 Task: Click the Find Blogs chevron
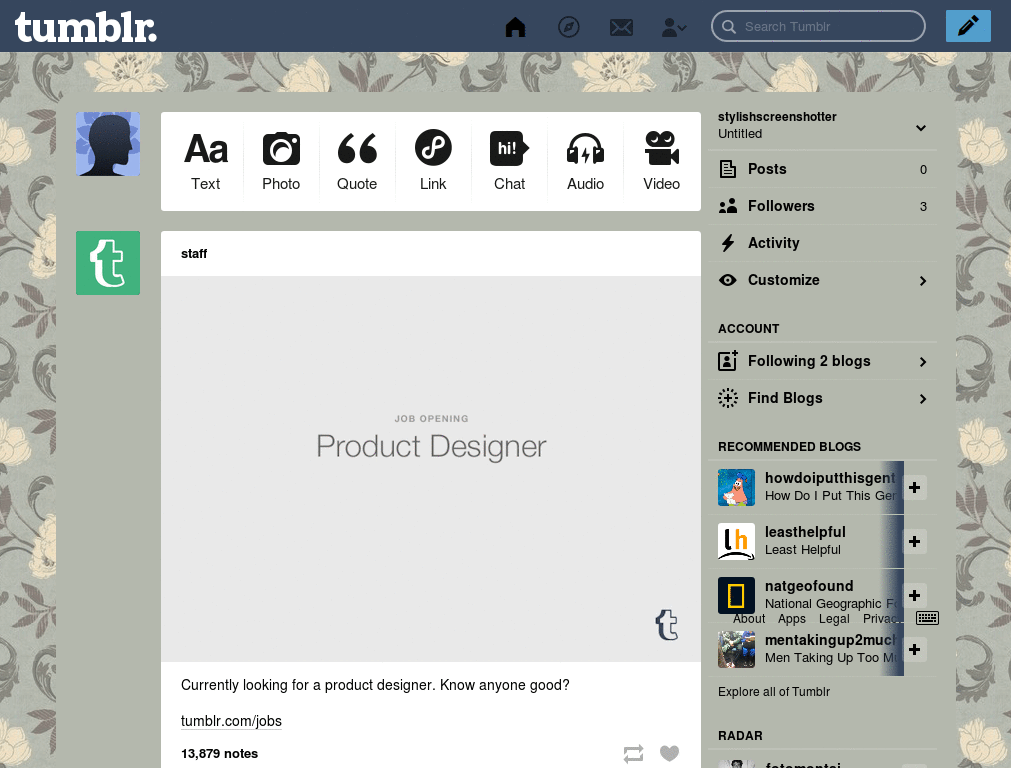[x=923, y=399]
